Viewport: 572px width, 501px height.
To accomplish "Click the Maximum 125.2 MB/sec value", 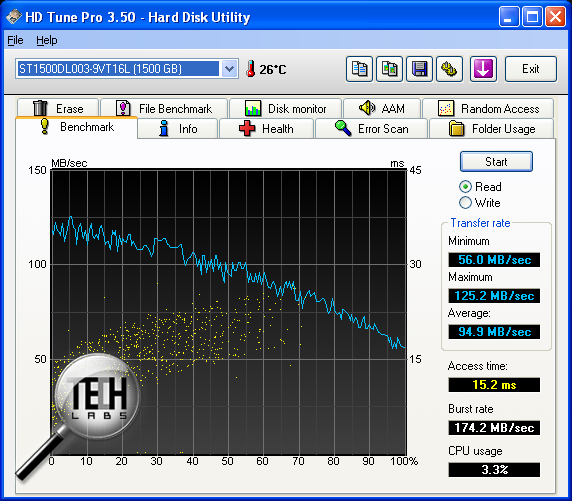I will click(494, 296).
